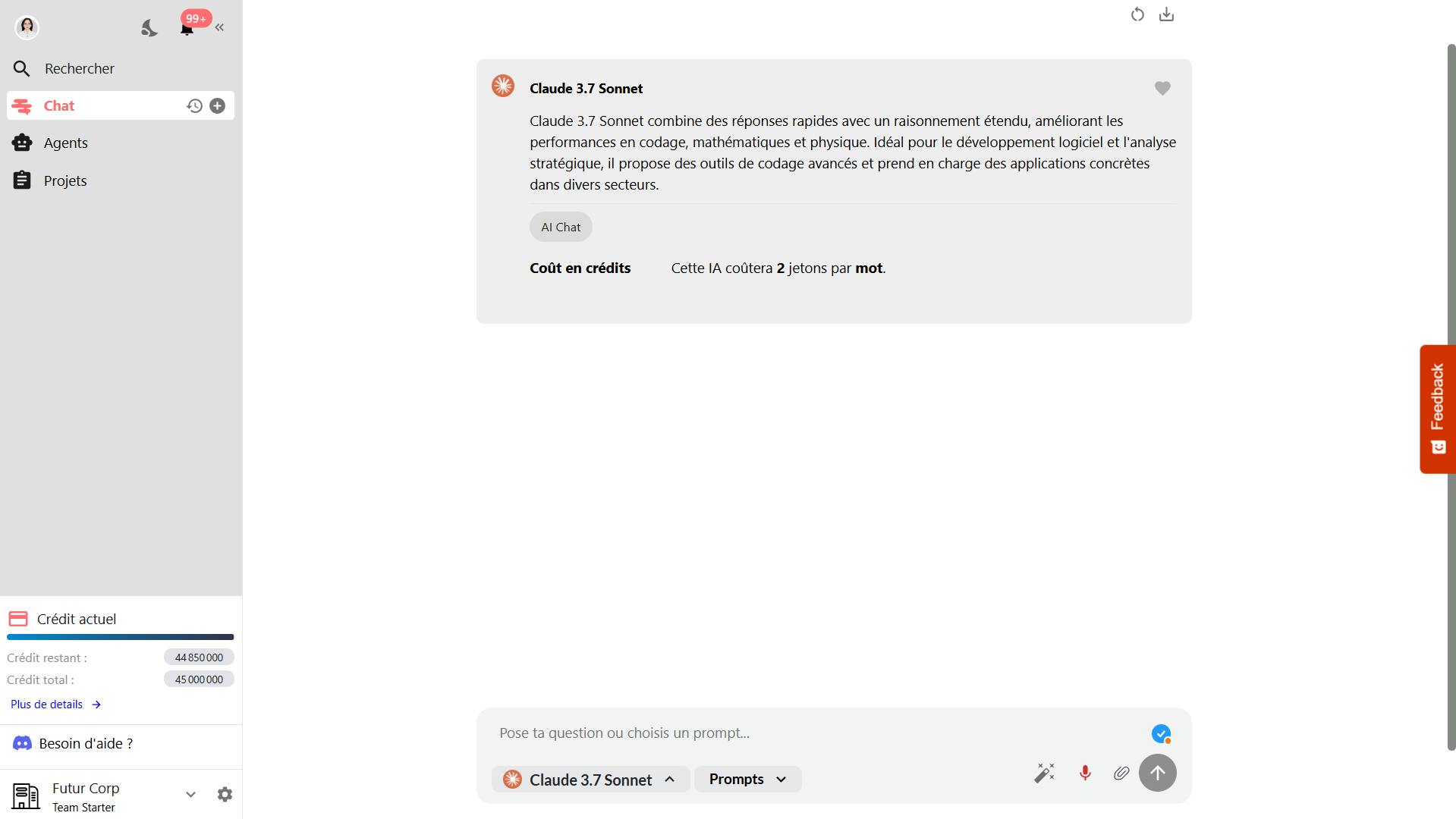Attach a file with paperclip icon
Screen dimensions: 1456x819
point(1121,773)
